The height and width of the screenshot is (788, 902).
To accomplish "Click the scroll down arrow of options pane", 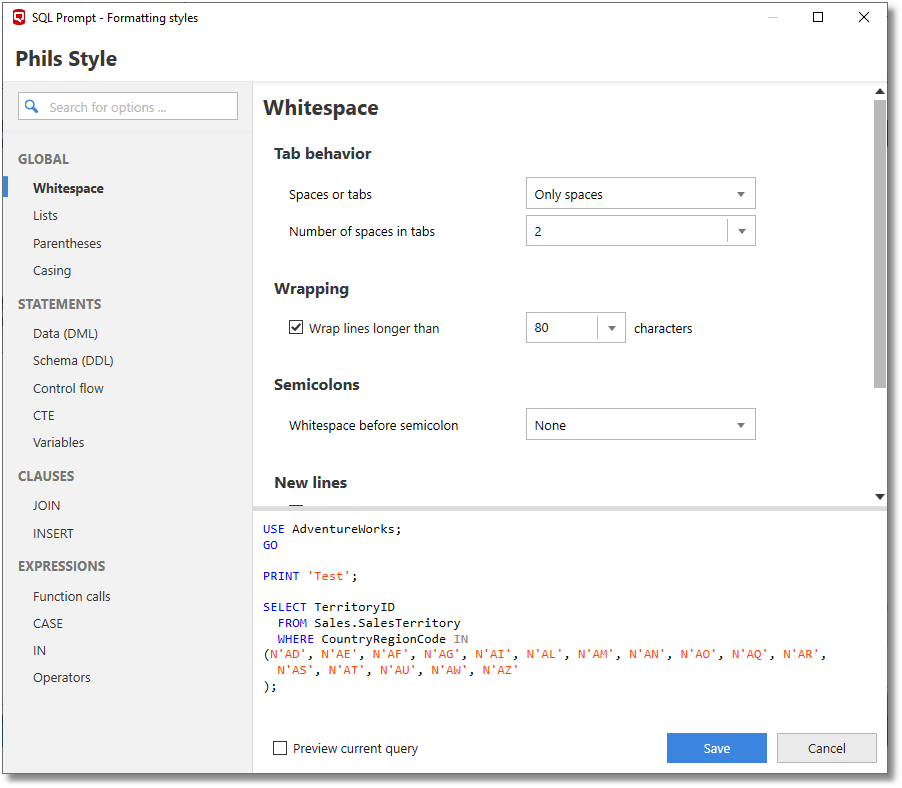I will 880,496.
